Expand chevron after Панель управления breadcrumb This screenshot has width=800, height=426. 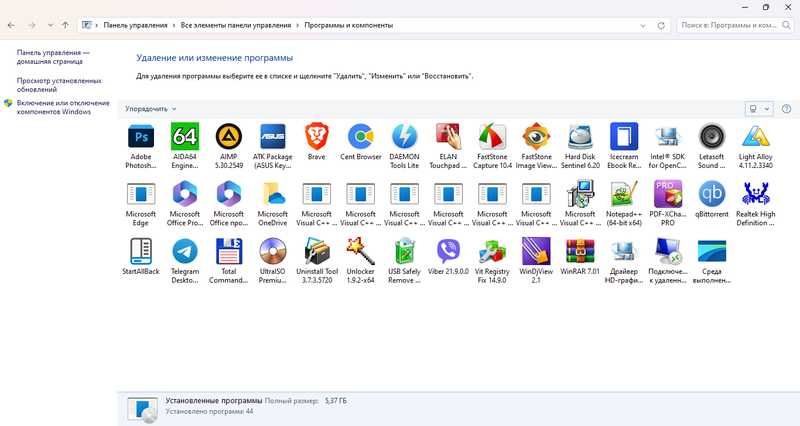click(174, 25)
